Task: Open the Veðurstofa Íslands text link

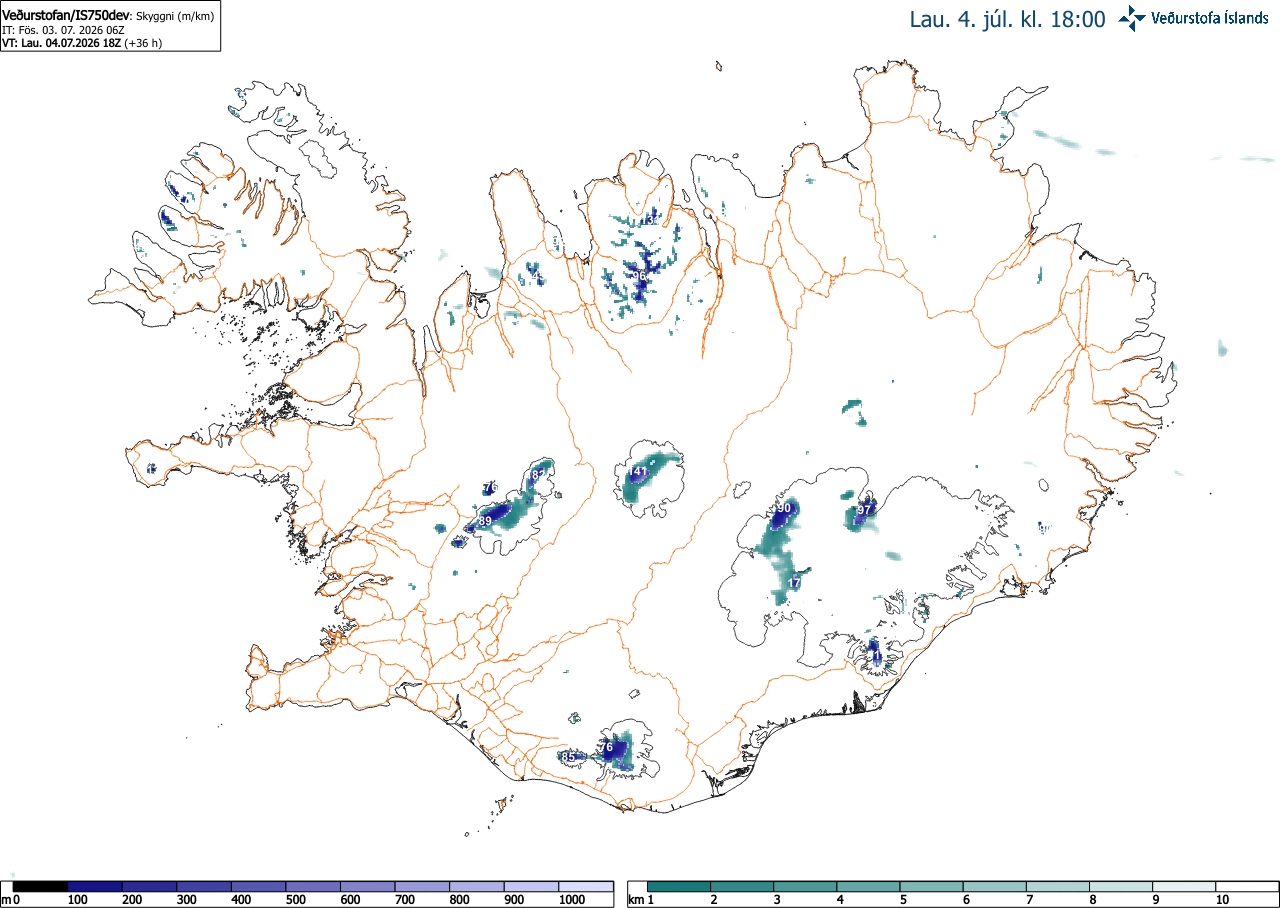Action: (x=1210, y=18)
